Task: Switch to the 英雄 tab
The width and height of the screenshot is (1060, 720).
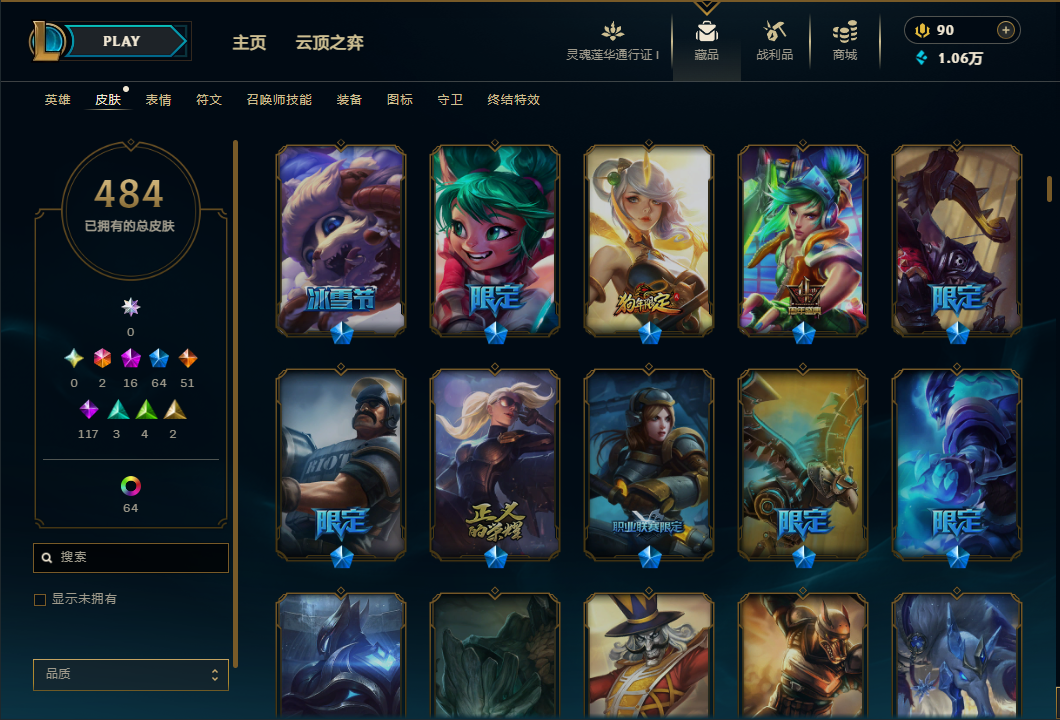Action: click(57, 100)
